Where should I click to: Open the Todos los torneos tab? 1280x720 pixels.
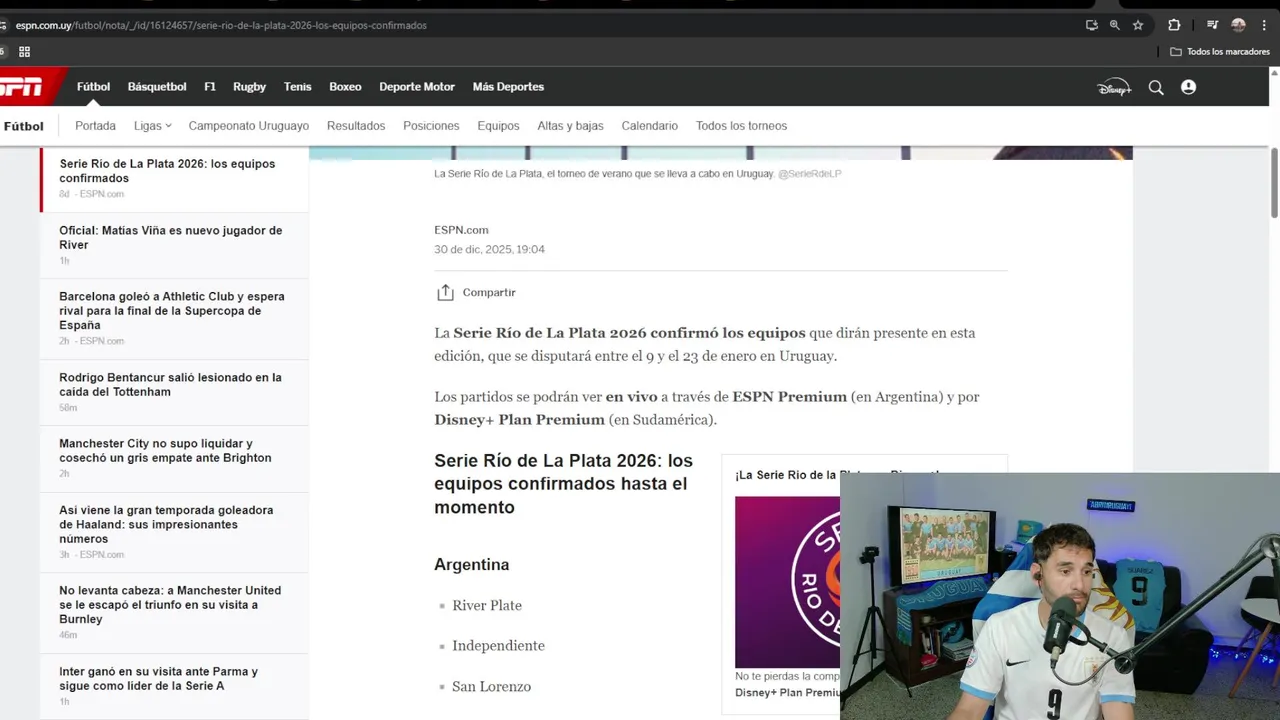[741, 126]
